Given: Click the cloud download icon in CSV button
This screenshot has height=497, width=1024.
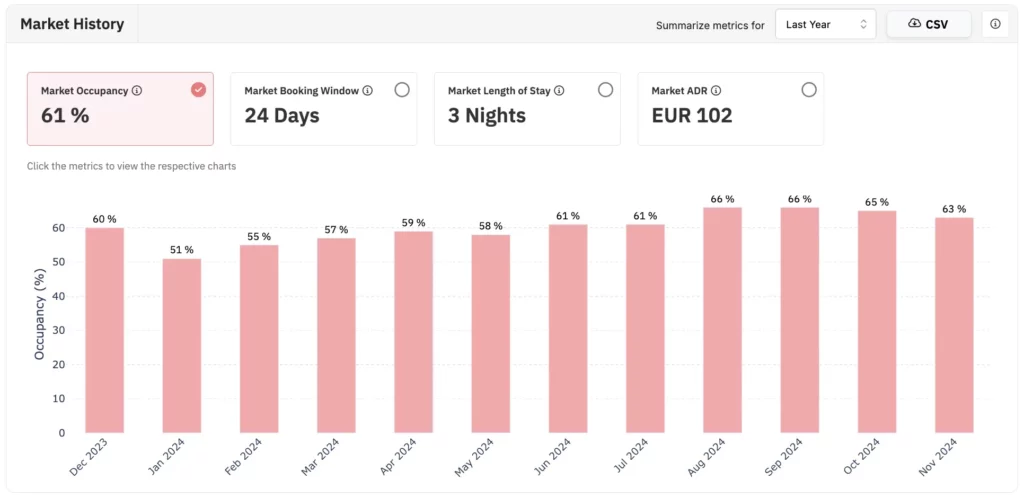Looking at the screenshot, I should tap(914, 24).
